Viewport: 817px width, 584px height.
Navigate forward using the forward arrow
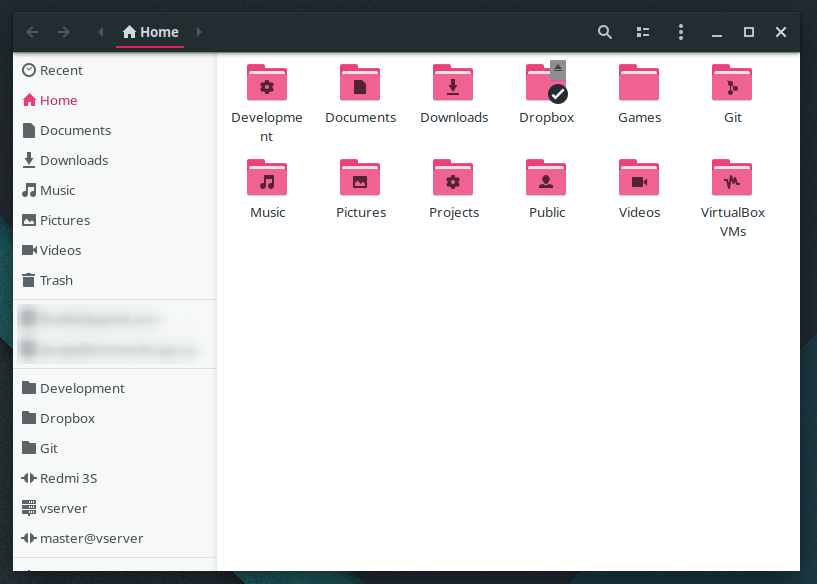pyautogui.click(x=63, y=31)
